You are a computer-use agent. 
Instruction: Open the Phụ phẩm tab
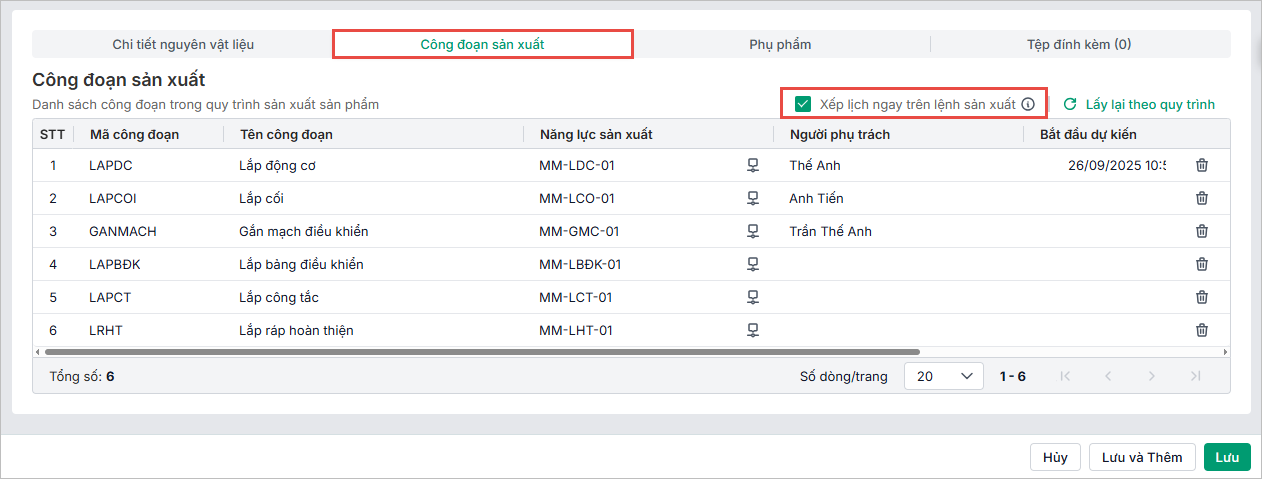(780, 44)
